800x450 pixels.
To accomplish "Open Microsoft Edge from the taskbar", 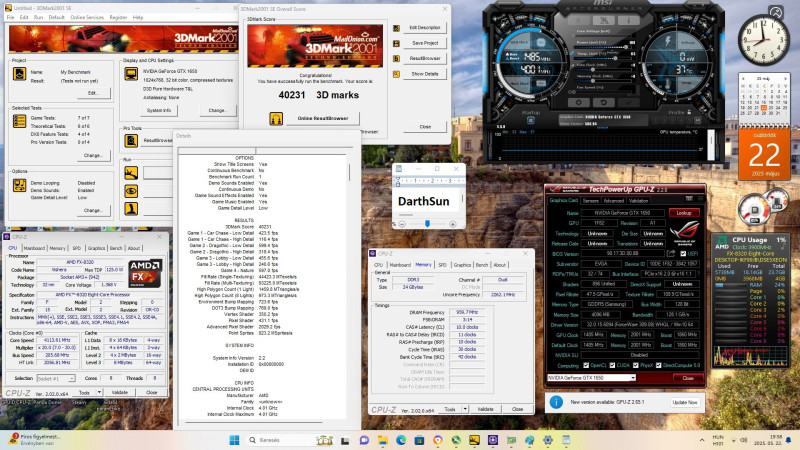I will (401, 440).
